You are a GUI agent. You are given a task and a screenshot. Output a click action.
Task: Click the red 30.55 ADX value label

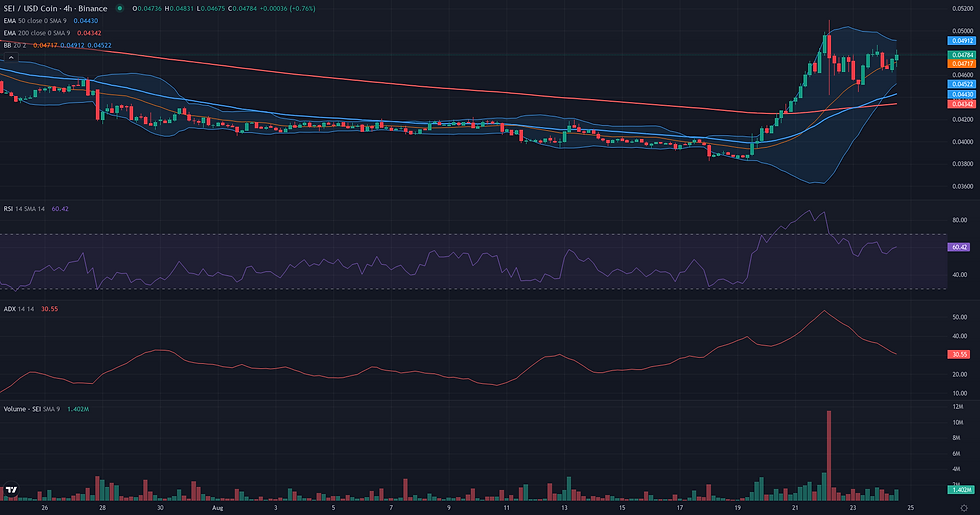click(x=959, y=354)
